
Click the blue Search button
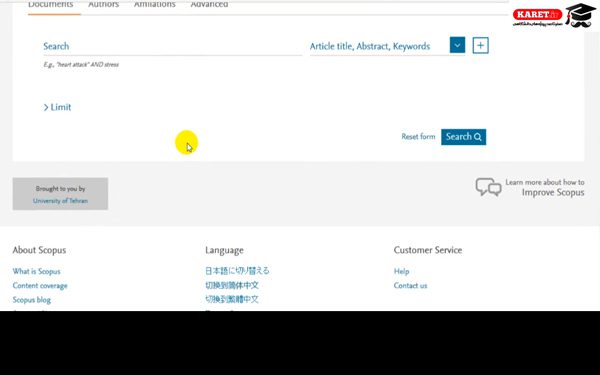[x=463, y=137]
